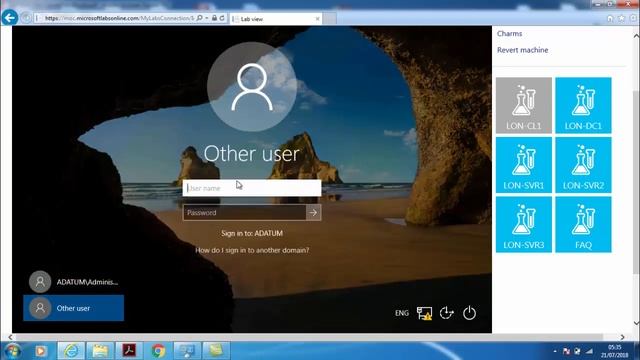Viewport: 640px width, 360px height.
Task: Close the Lab view tab
Action: (x=318, y=19)
